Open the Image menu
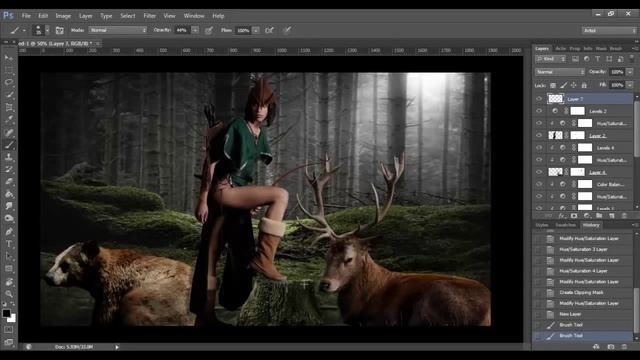The image size is (640, 360). [x=63, y=16]
